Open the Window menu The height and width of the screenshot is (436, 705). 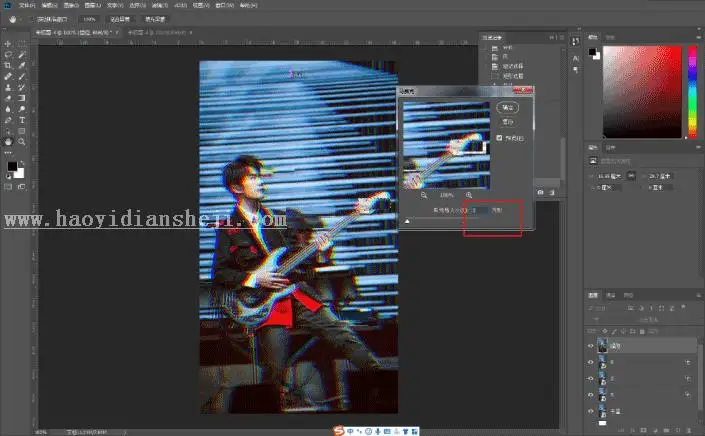coord(225,5)
